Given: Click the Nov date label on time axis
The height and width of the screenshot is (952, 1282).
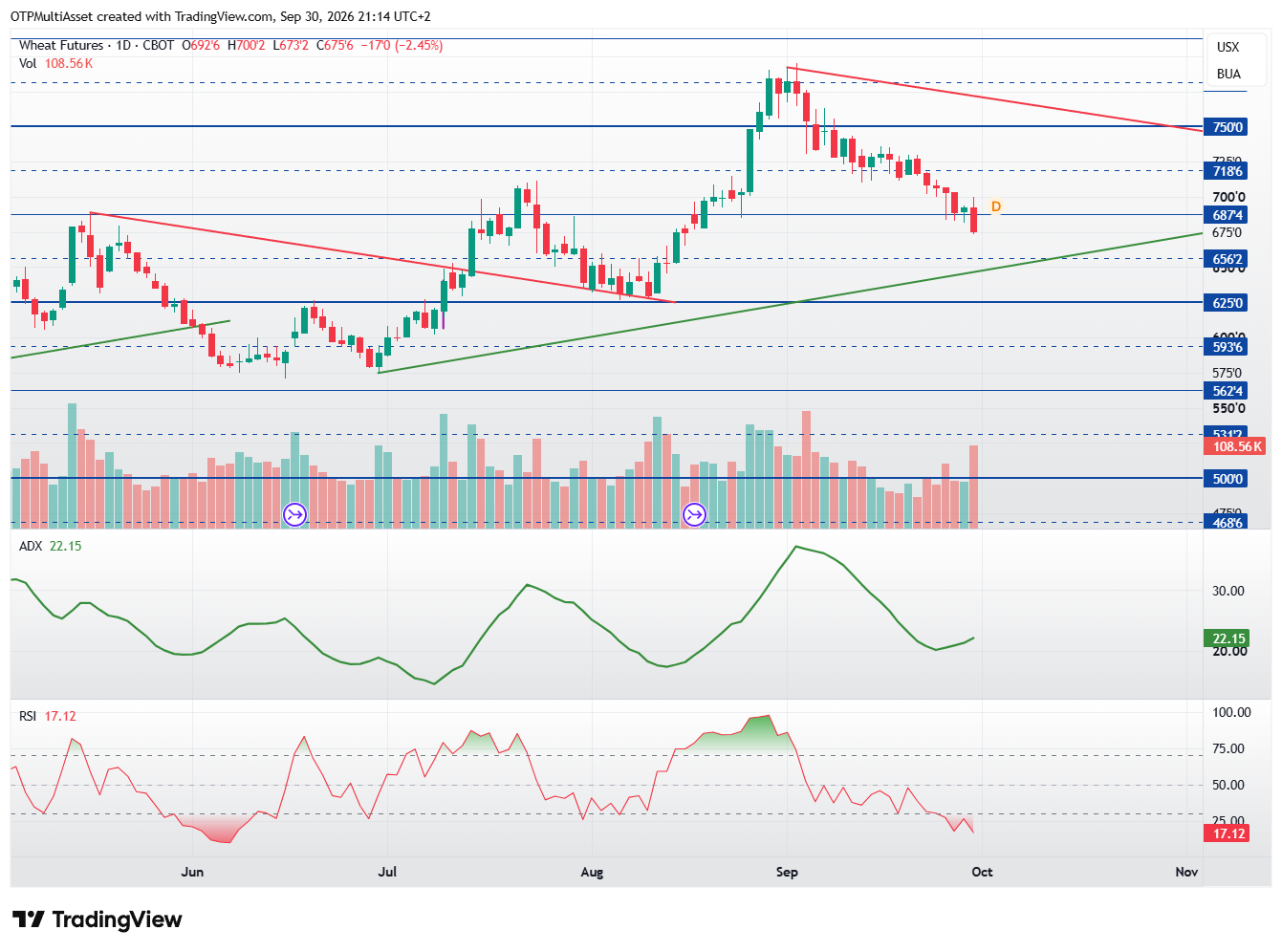Looking at the screenshot, I should (x=1186, y=872).
